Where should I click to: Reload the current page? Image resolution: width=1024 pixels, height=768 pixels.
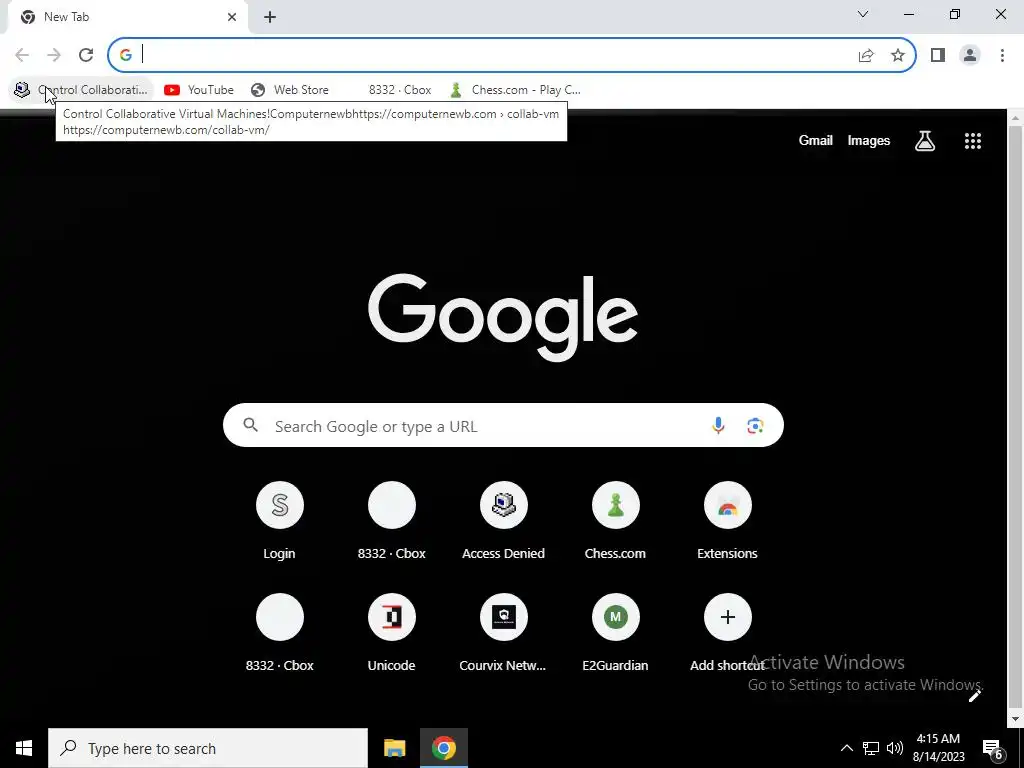[86, 55]
